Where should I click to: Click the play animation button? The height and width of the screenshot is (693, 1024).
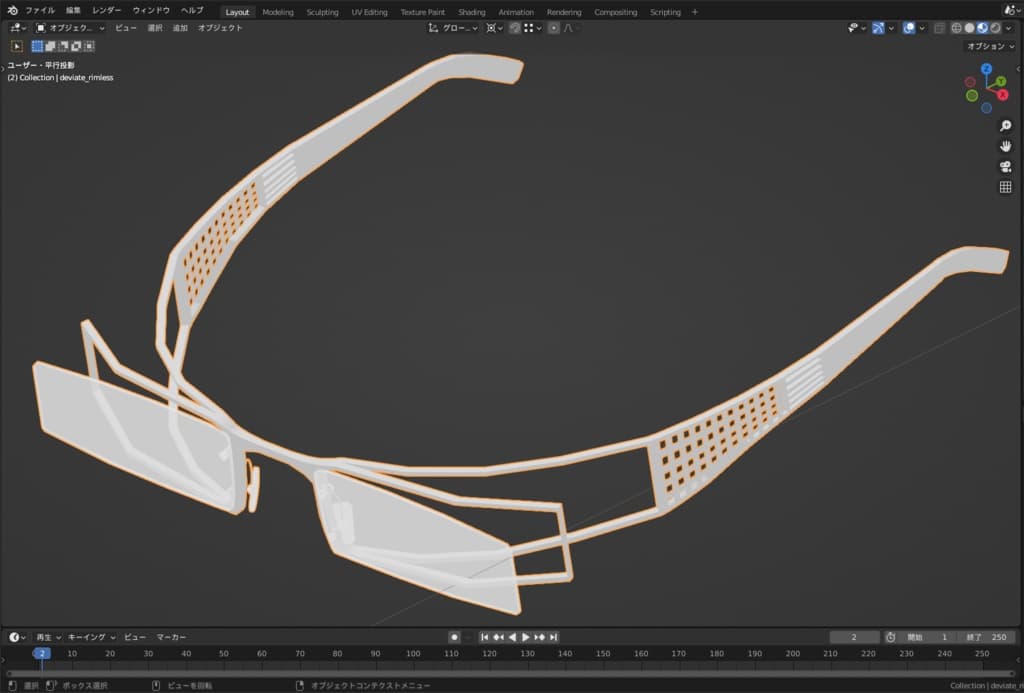(526, 637)
